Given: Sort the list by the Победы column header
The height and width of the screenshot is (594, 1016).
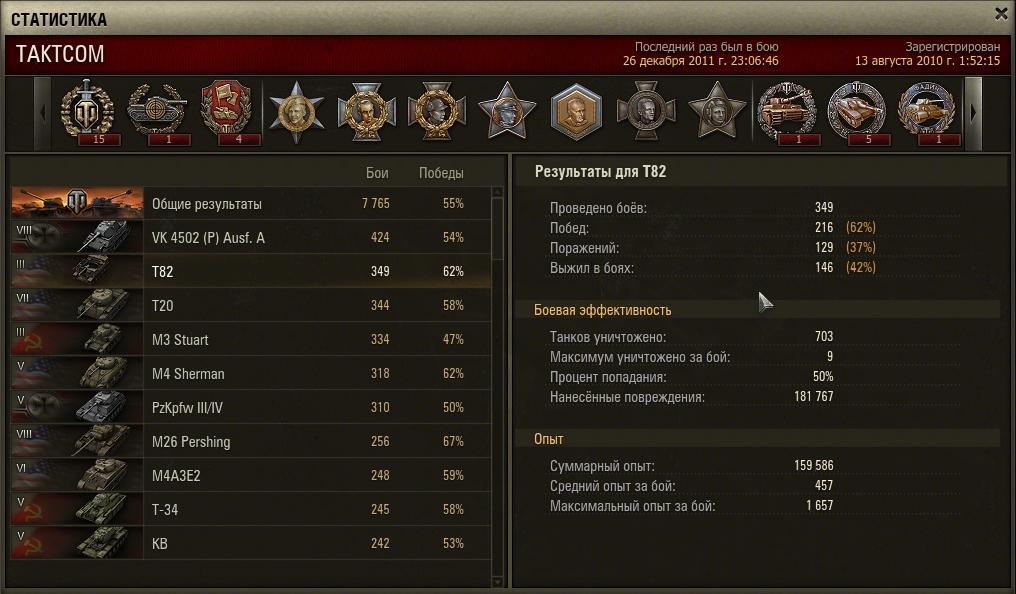Looking at the screenshot, I should pos(441,173).
